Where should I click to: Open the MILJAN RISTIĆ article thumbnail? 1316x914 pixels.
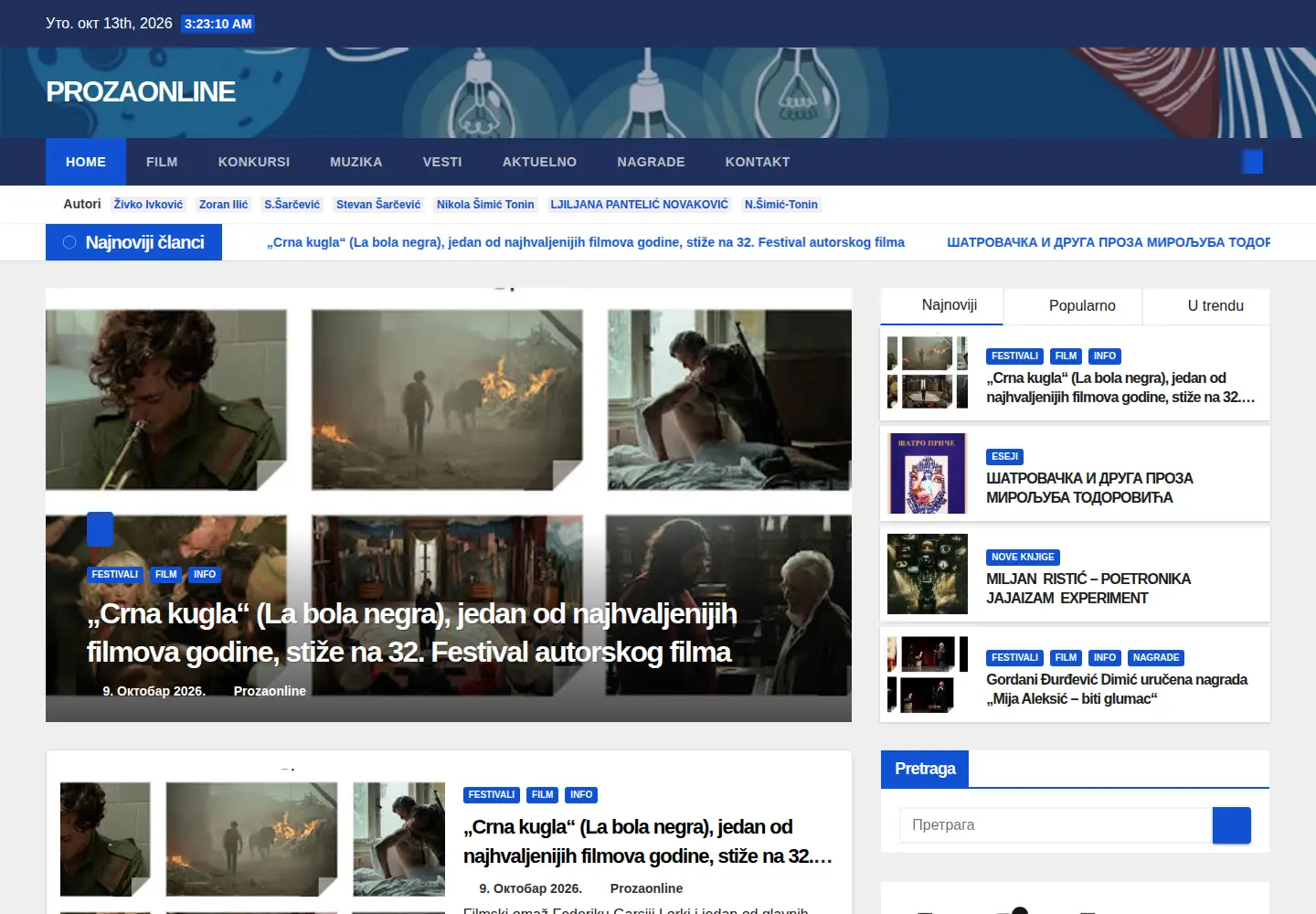pos(928,574)
